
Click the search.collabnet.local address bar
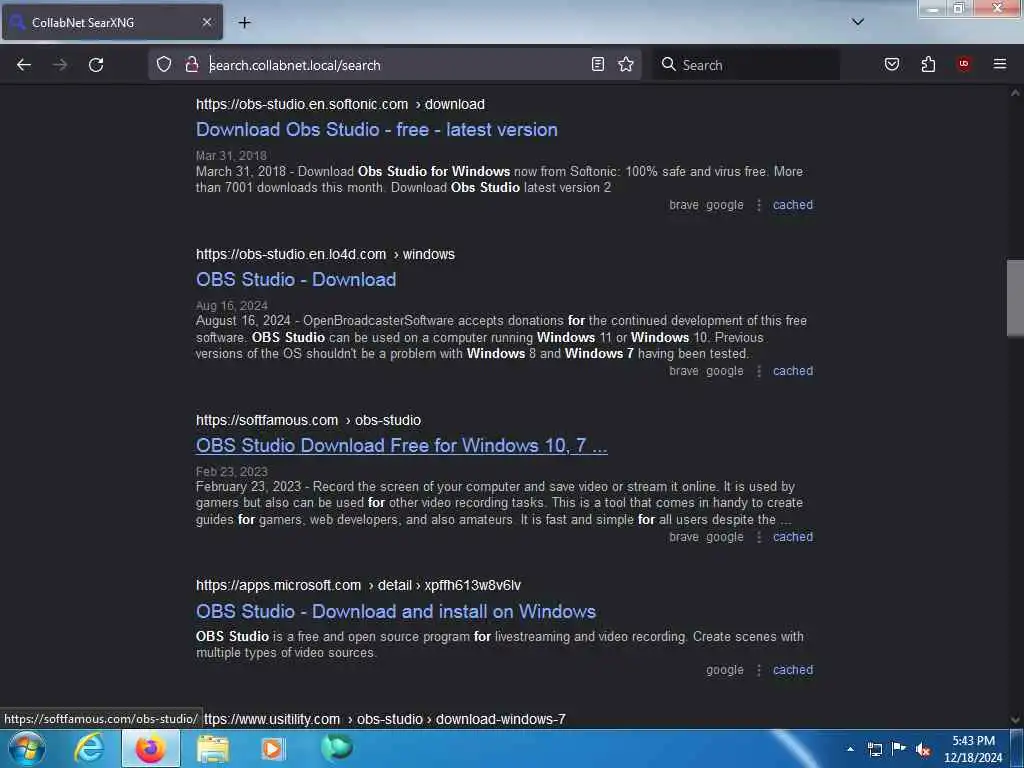395,65
